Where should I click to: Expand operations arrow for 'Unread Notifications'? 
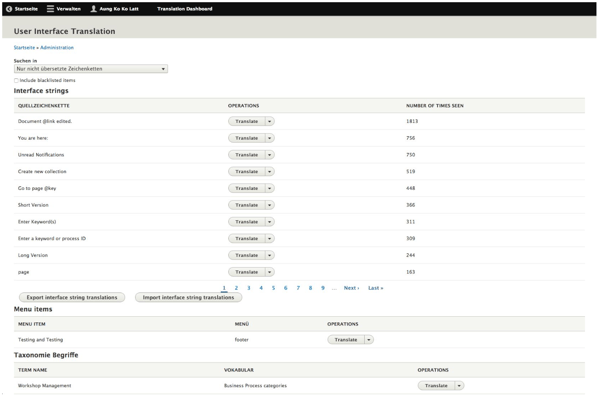click(x=269, y=155)
